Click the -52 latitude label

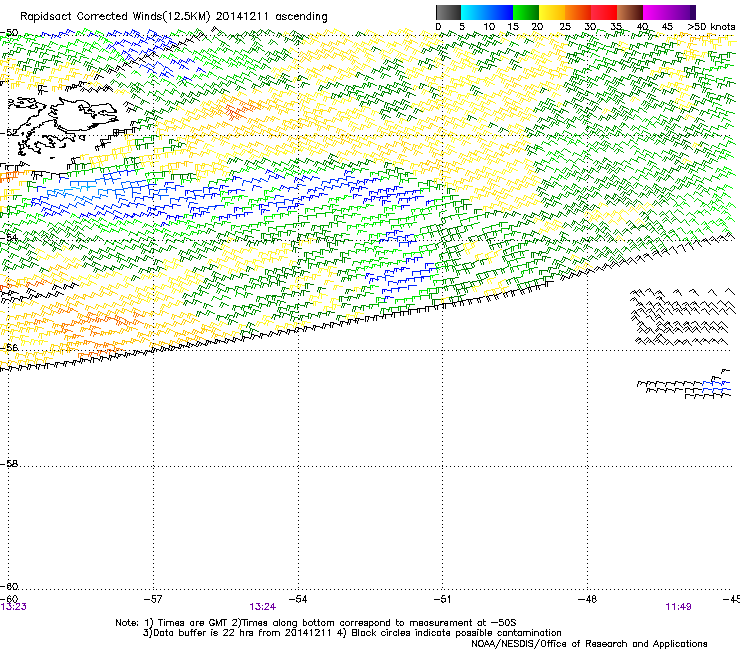pyautogui.click(x=9, y=133)
